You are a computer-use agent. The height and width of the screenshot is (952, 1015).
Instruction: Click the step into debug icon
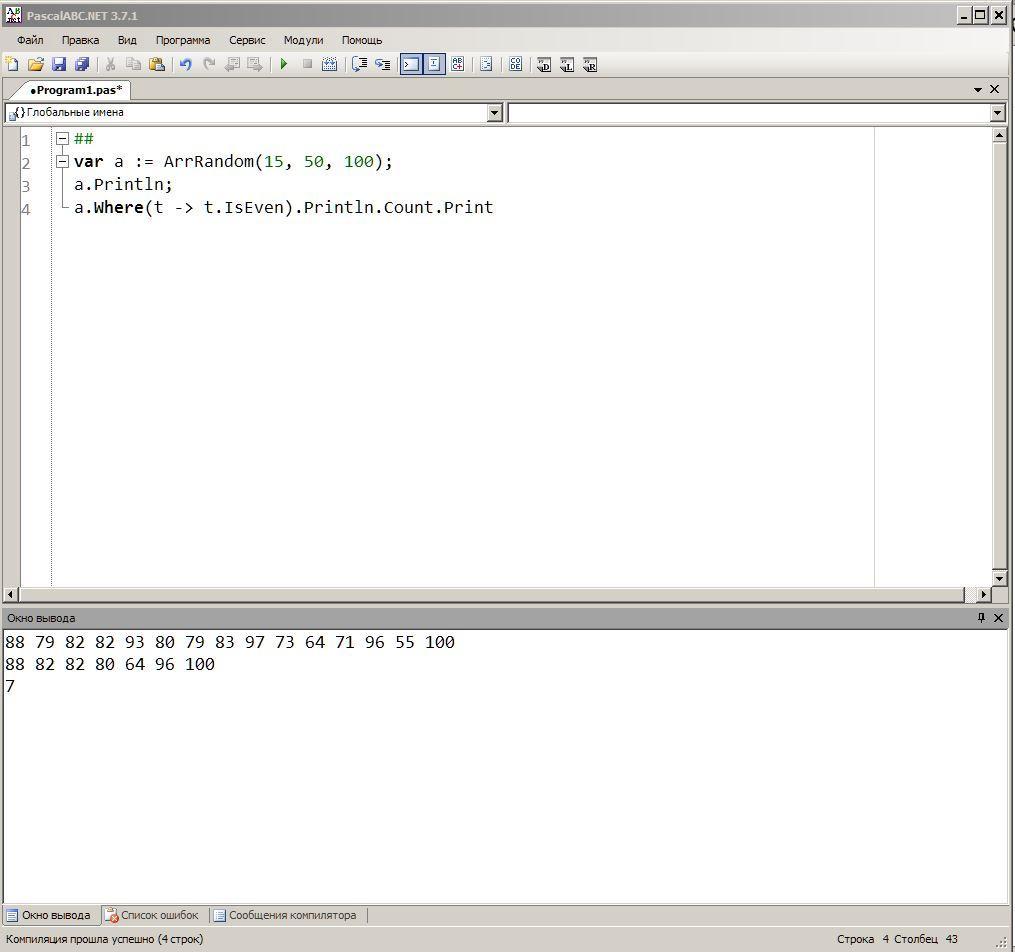[x=383, y=64]
